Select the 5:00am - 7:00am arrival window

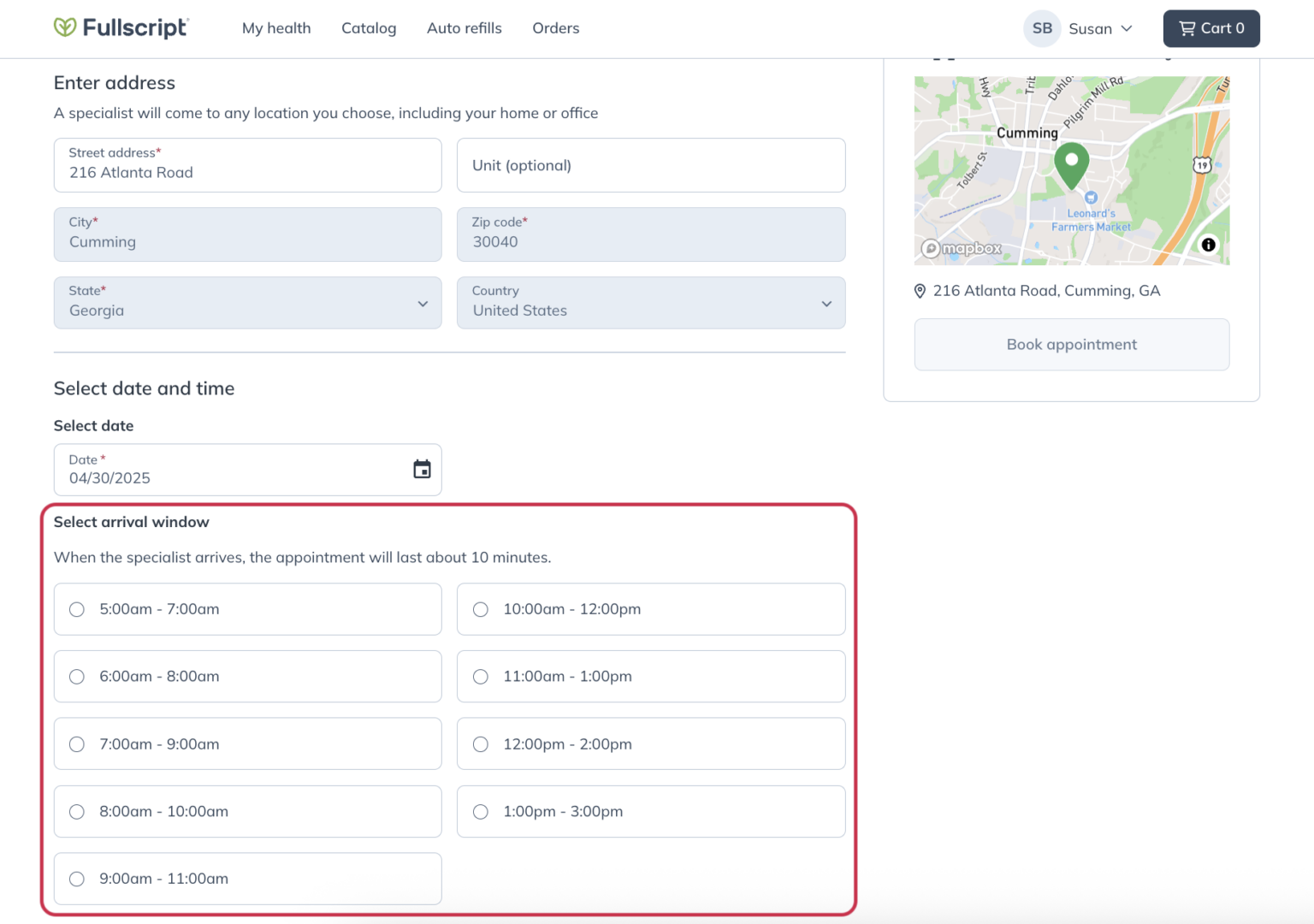point(77,609)
